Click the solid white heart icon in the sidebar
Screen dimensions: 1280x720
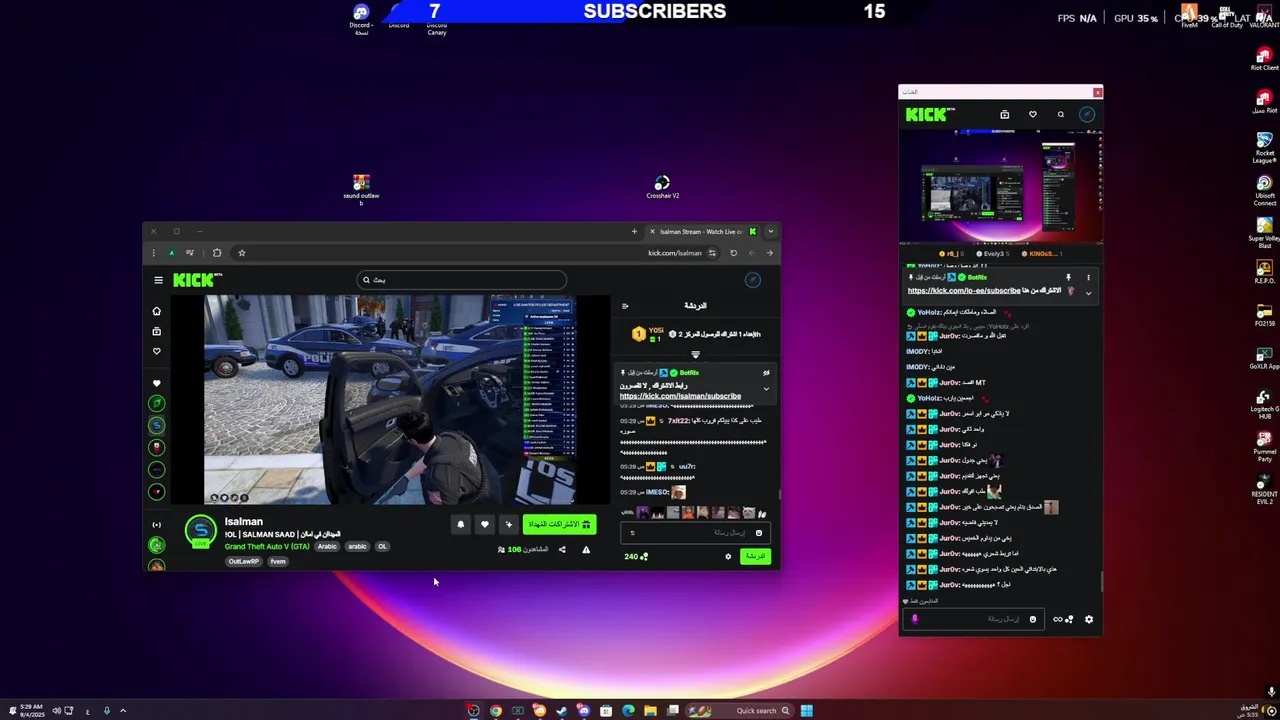(156, 383)
